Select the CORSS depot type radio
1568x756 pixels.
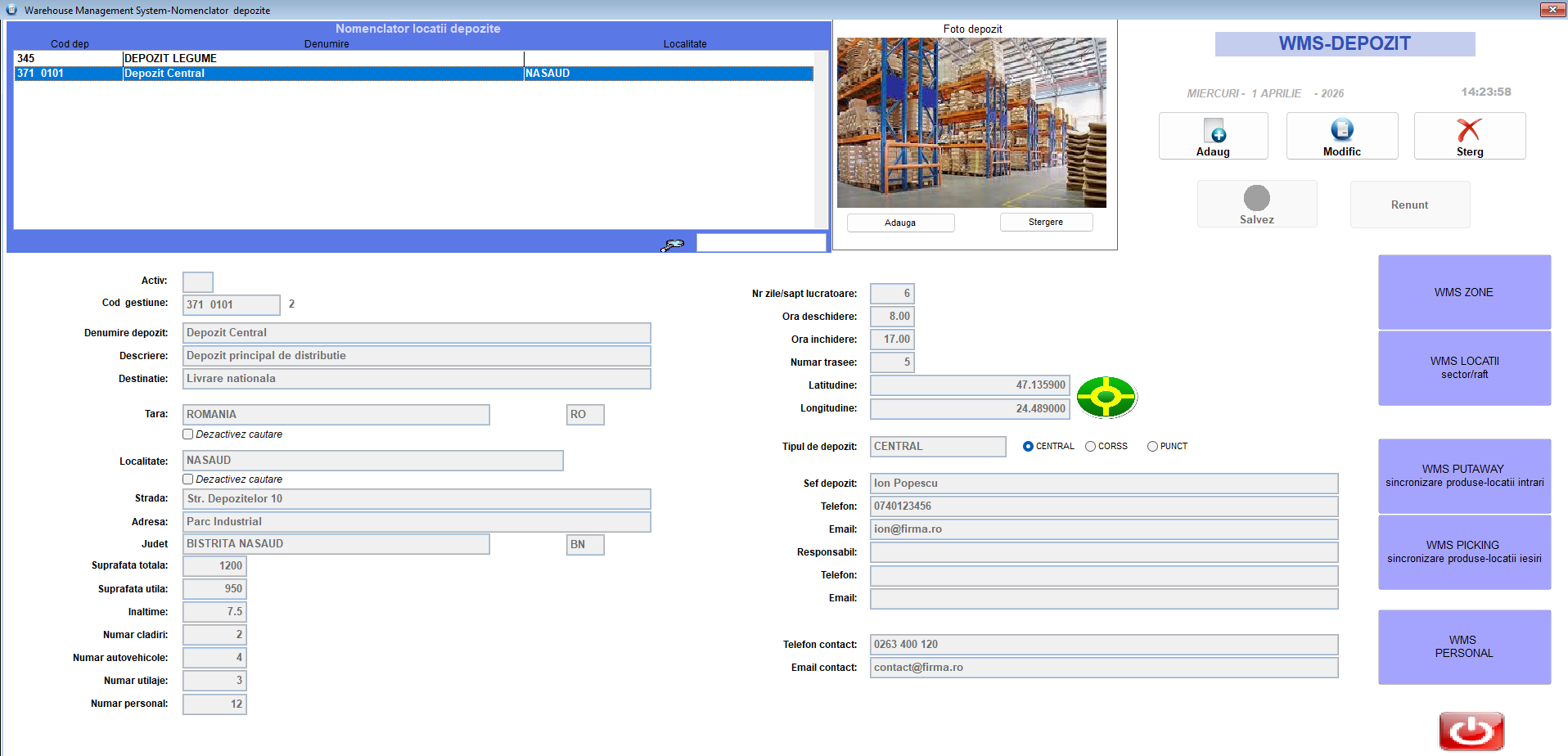point(1090,447)
